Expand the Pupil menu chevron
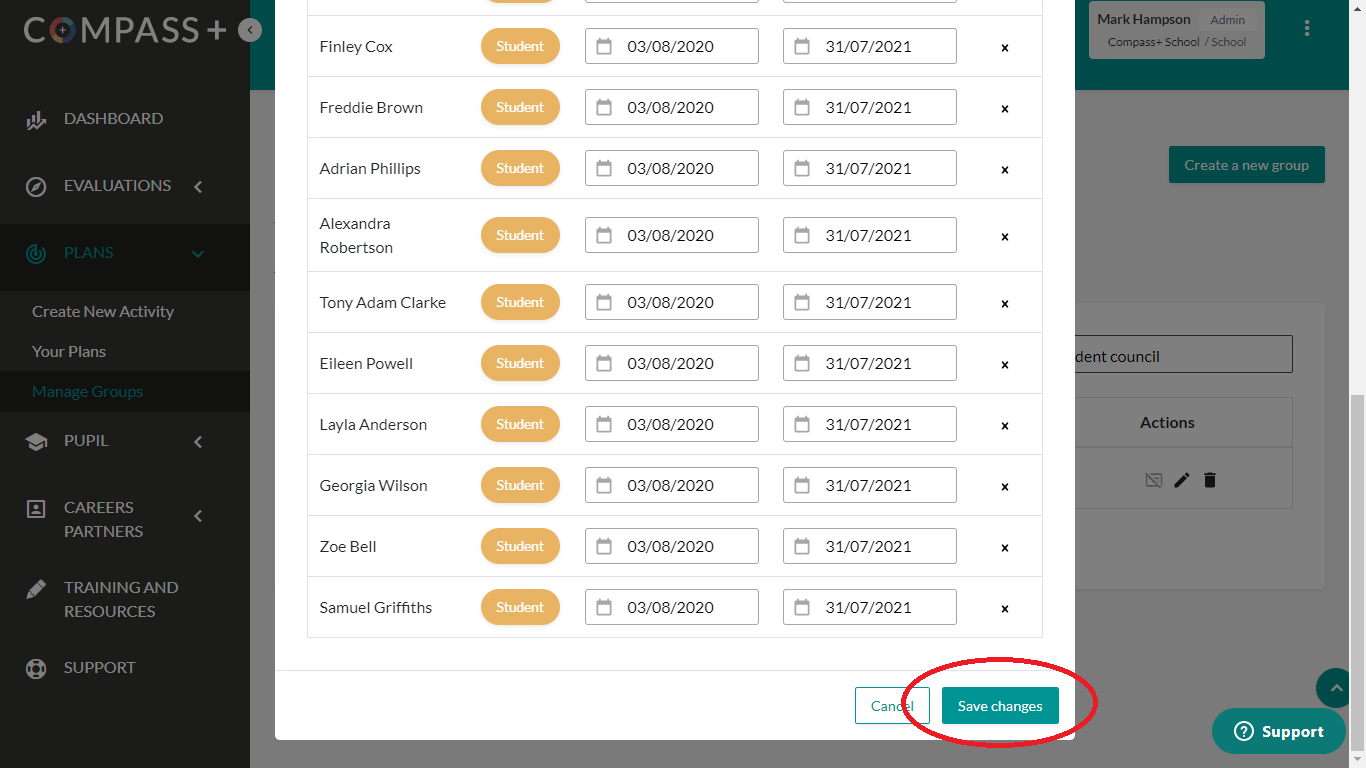Screen dimensions: 1366x768 tap(198, 441)
